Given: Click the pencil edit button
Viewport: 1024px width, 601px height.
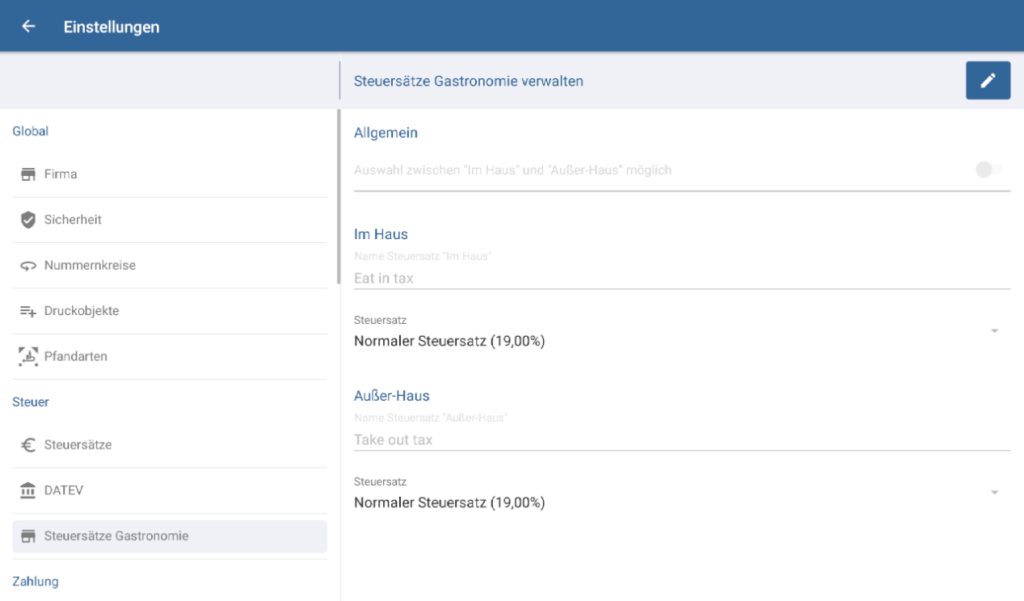Looking at the screenshot, I should (x=987, y=80).
